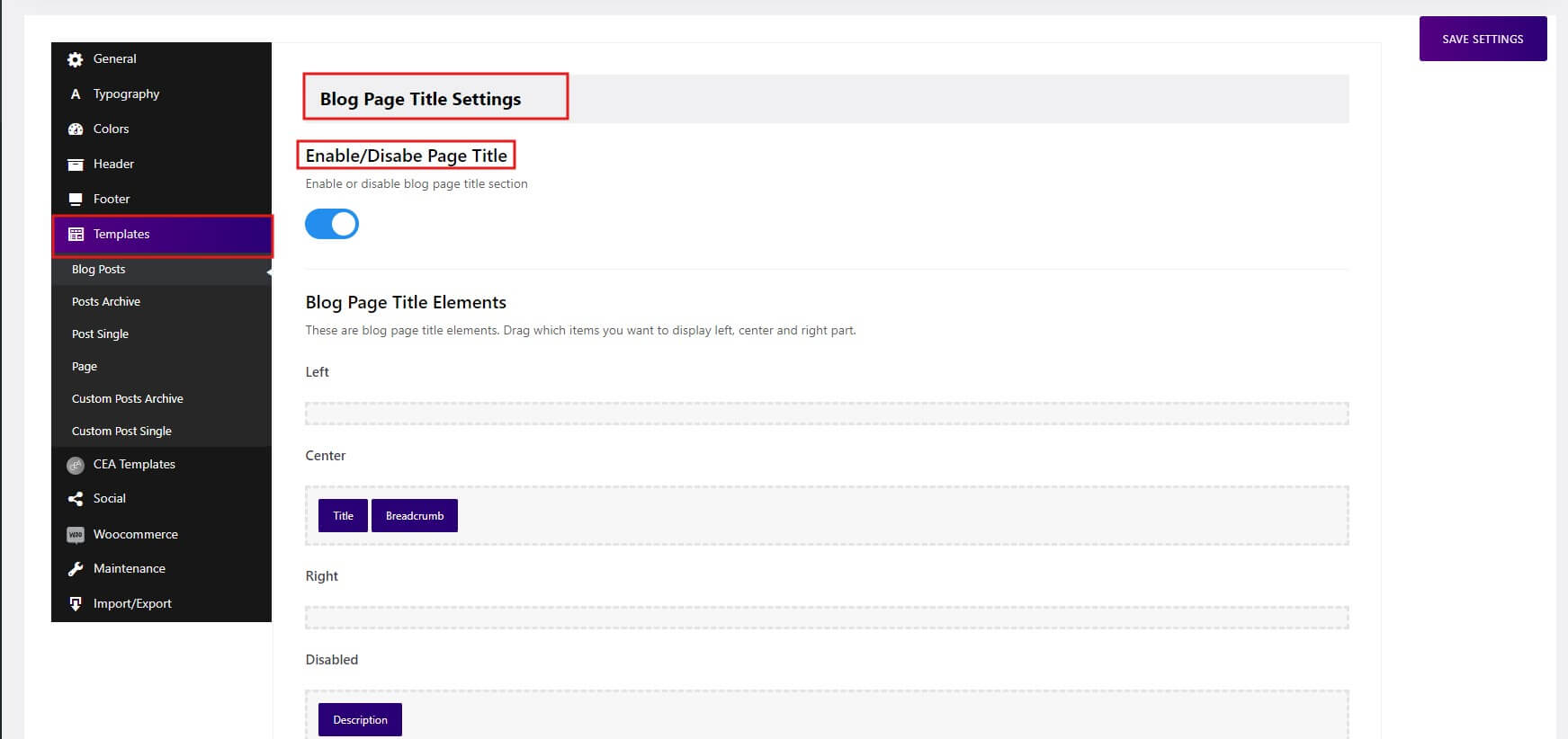Select the Title element chip
The height and width of the screenshot is (739, 1568).
(343, 516)
